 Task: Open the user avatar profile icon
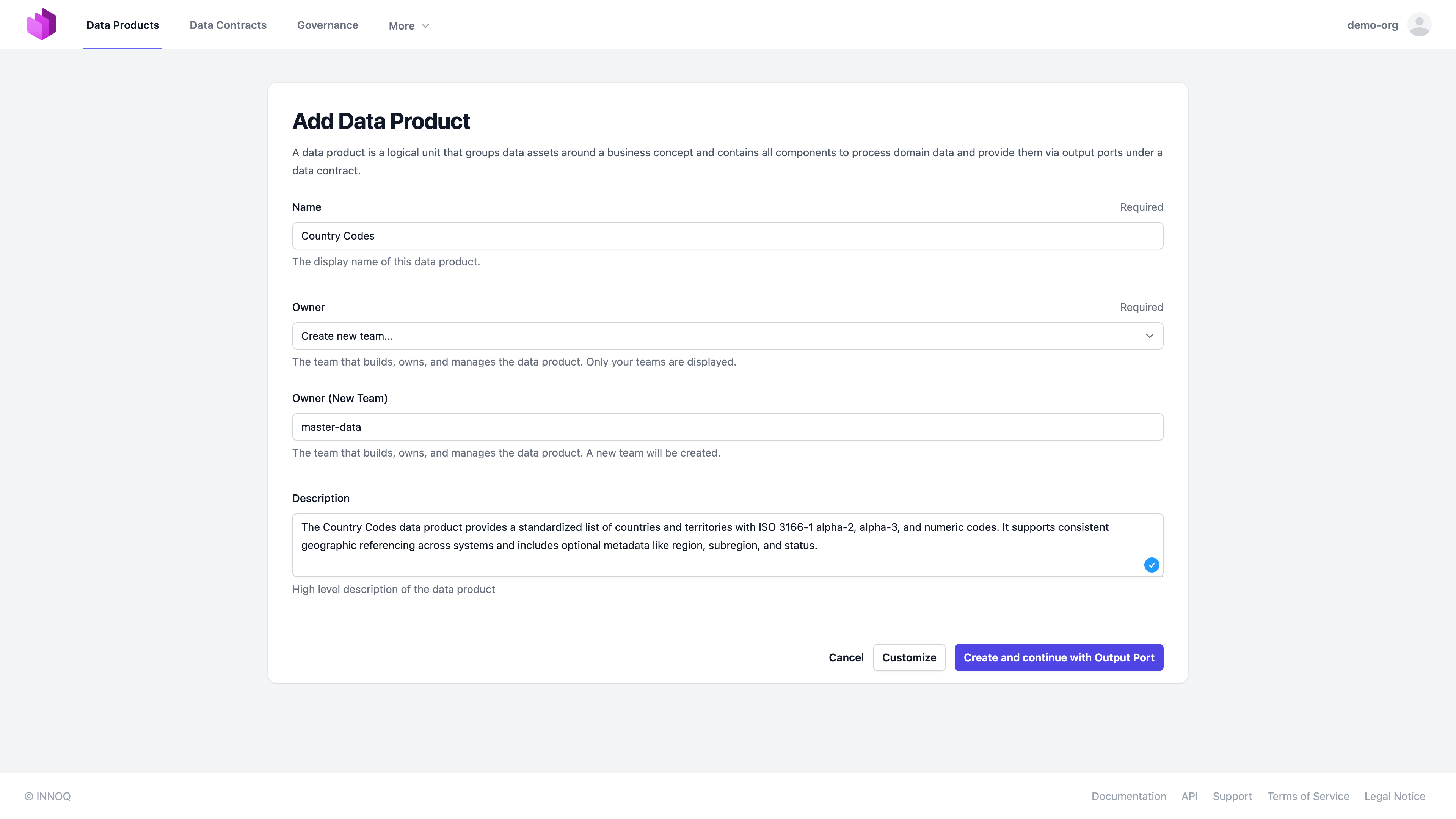click(x=1419, y=25)
